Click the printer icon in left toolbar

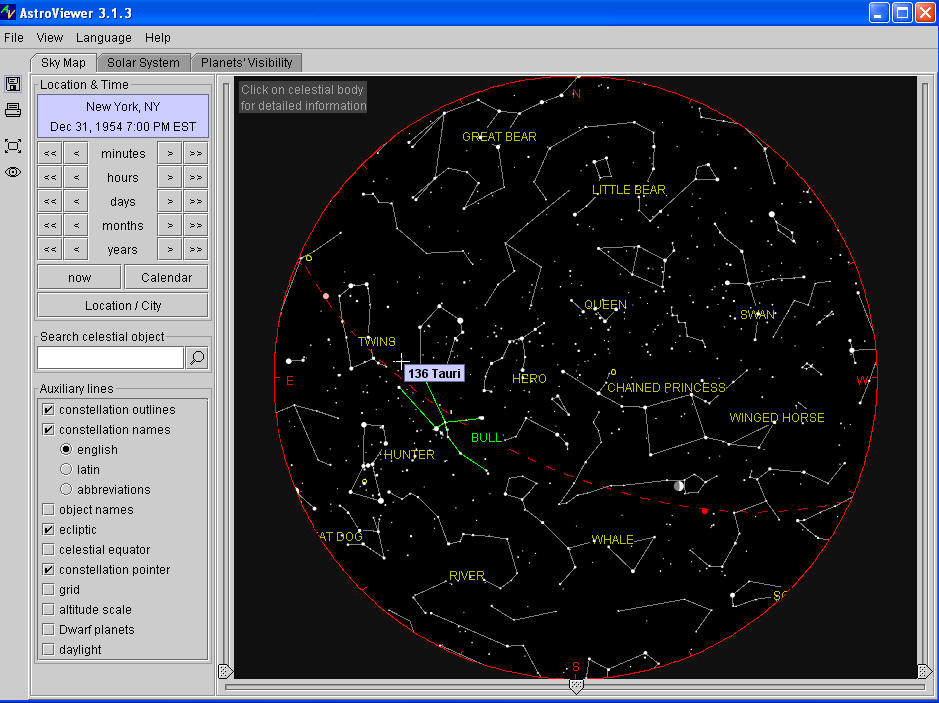[13, 110]
